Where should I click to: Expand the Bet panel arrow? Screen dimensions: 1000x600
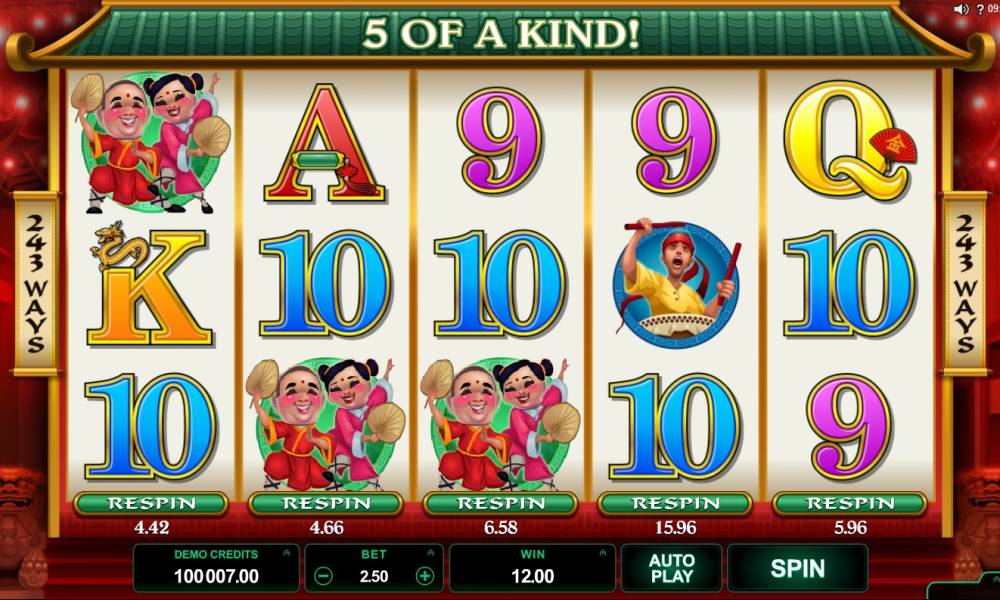tap(430, 552)
